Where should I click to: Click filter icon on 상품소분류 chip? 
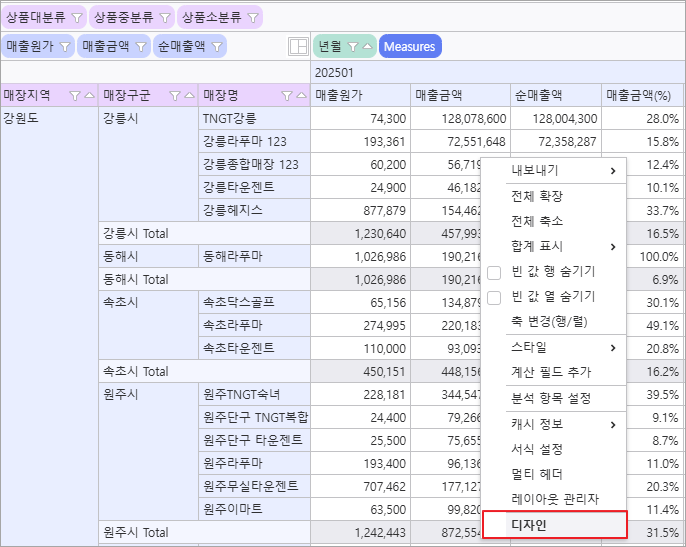pyautogui.click(x=252, y=18)
